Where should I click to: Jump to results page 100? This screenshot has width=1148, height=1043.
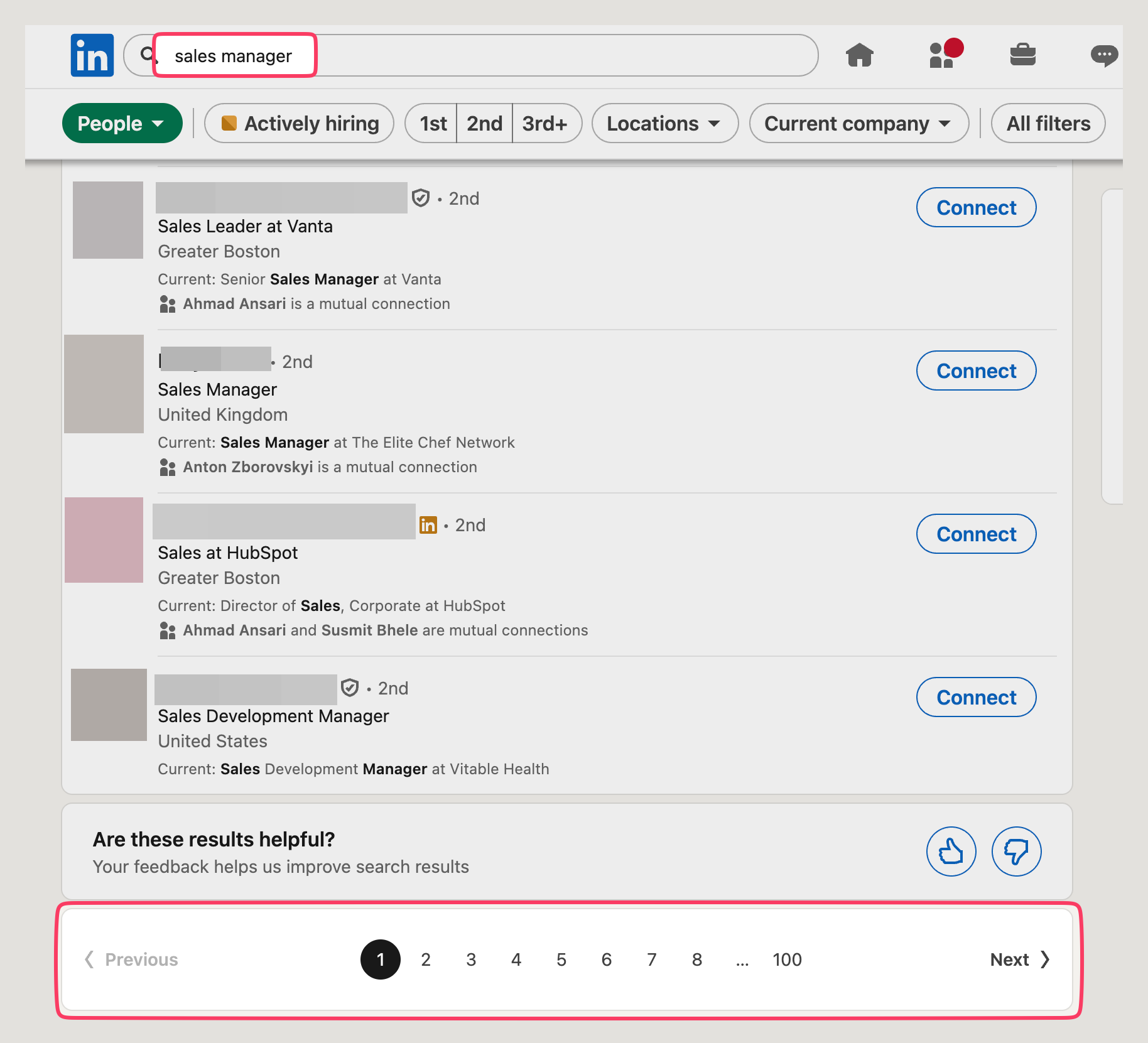(787, 959)
